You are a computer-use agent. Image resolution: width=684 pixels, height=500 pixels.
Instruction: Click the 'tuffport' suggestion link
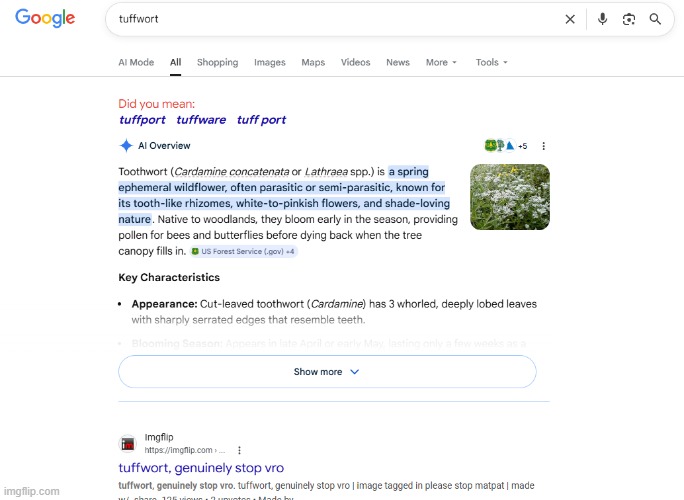(x=142, y=120)
